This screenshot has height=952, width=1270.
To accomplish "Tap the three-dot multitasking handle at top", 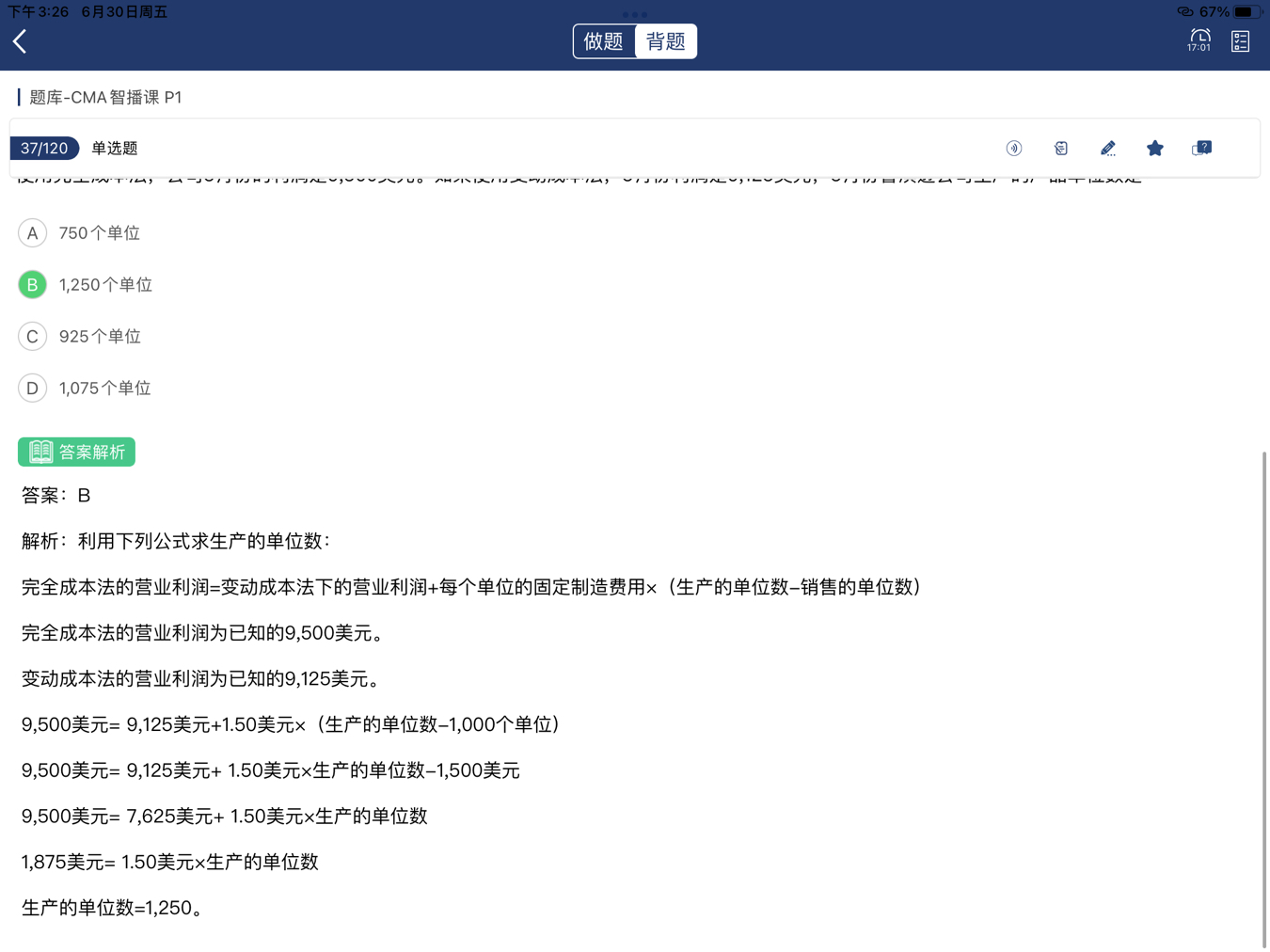I will (635, 14).
